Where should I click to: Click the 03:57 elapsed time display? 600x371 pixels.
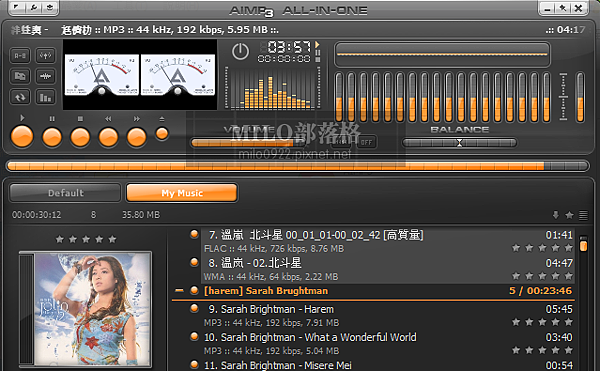tap(290, 47)
